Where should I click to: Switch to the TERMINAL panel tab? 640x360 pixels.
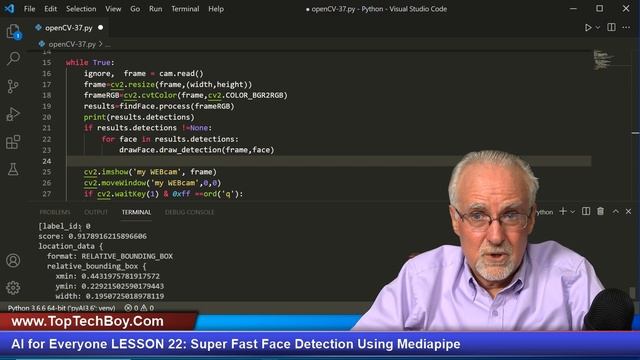(136, 212)
